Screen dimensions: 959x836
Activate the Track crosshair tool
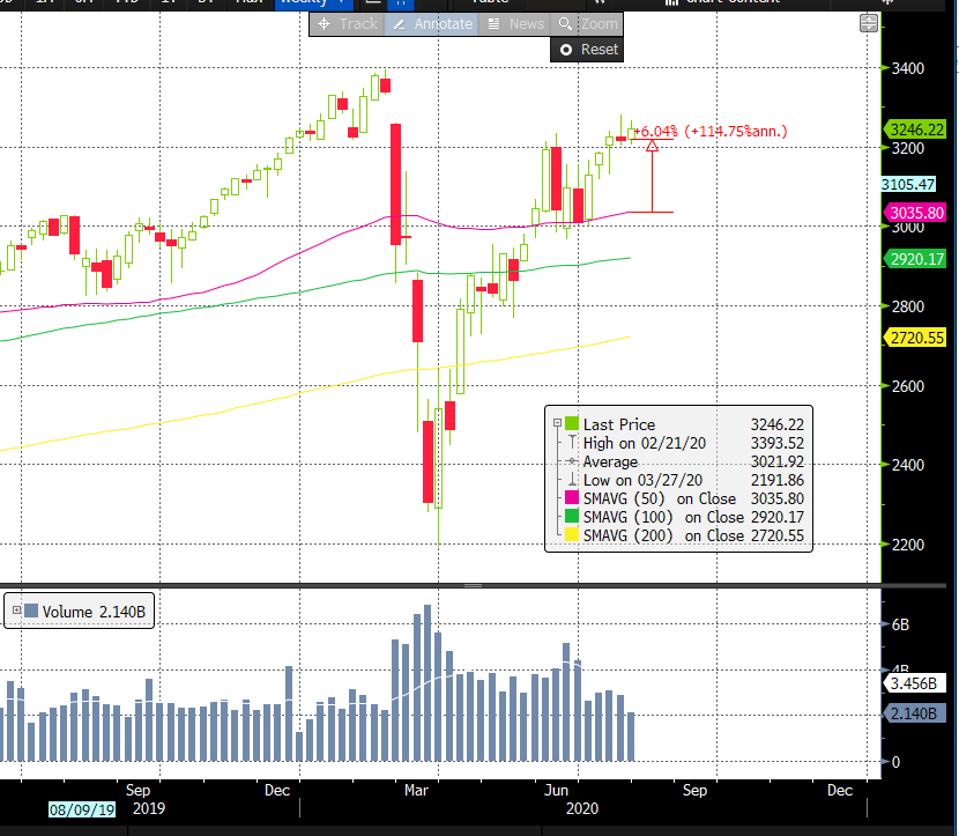click(346, 24)
